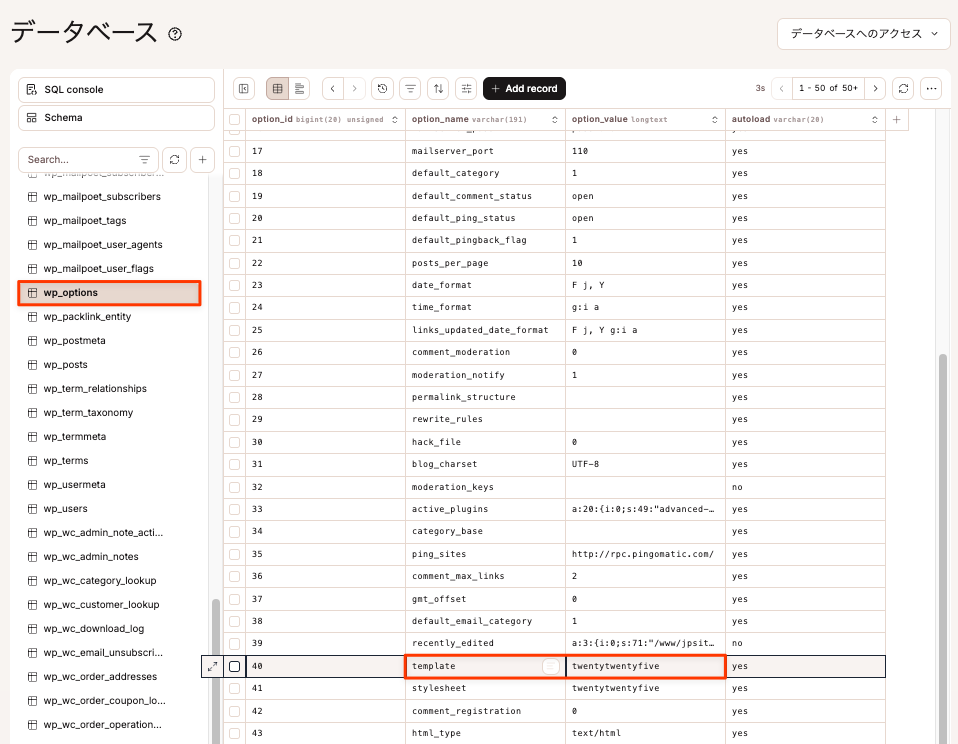Screen dimensions: 958x744
Task: Check the row 23 checkbox
Action: click(x=235, y=285)
